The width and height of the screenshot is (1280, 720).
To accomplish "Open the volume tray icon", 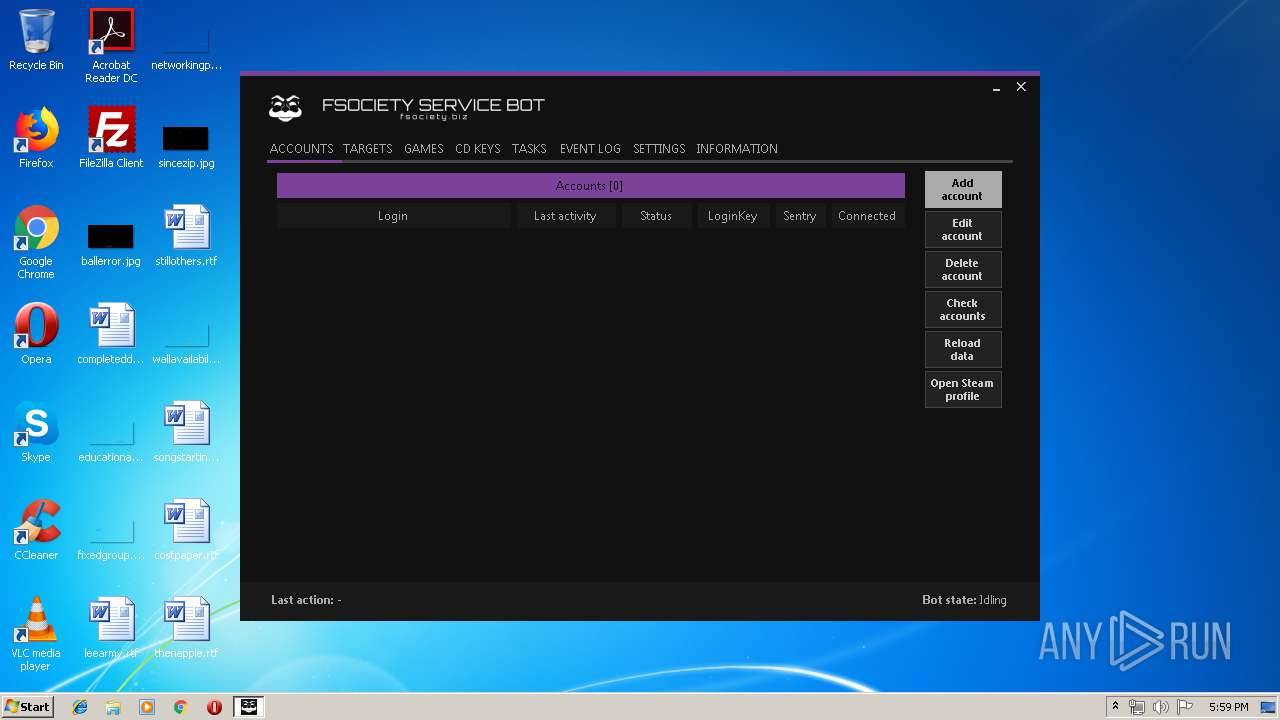I will (x=1160, y=707).
